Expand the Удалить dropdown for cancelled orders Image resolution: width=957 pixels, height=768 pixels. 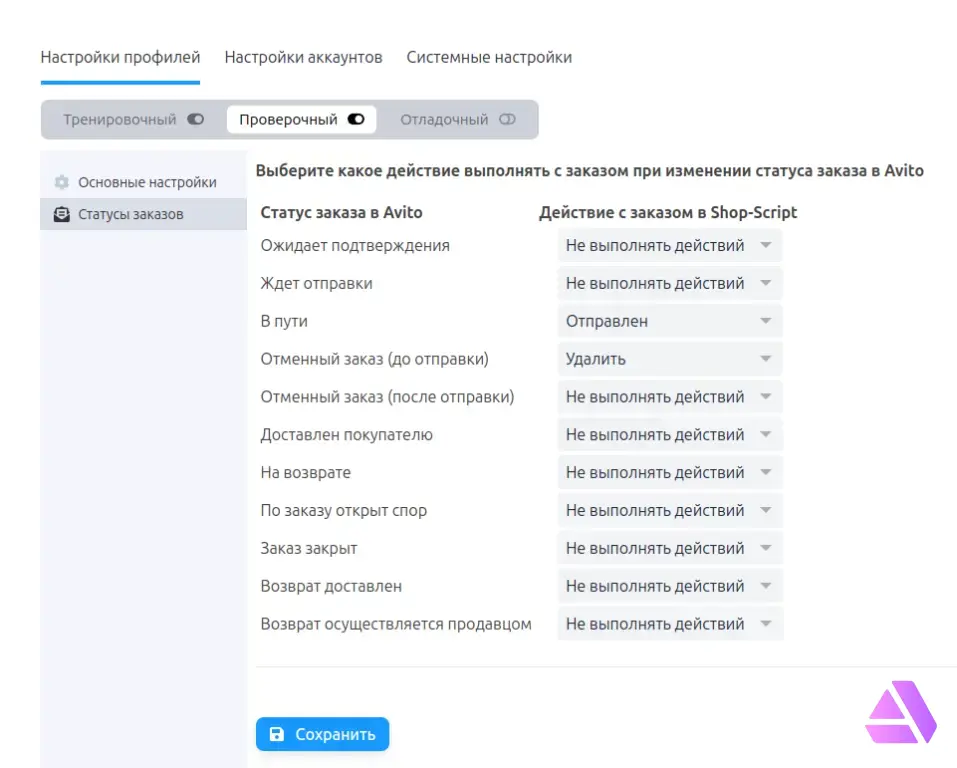point(669,358)
